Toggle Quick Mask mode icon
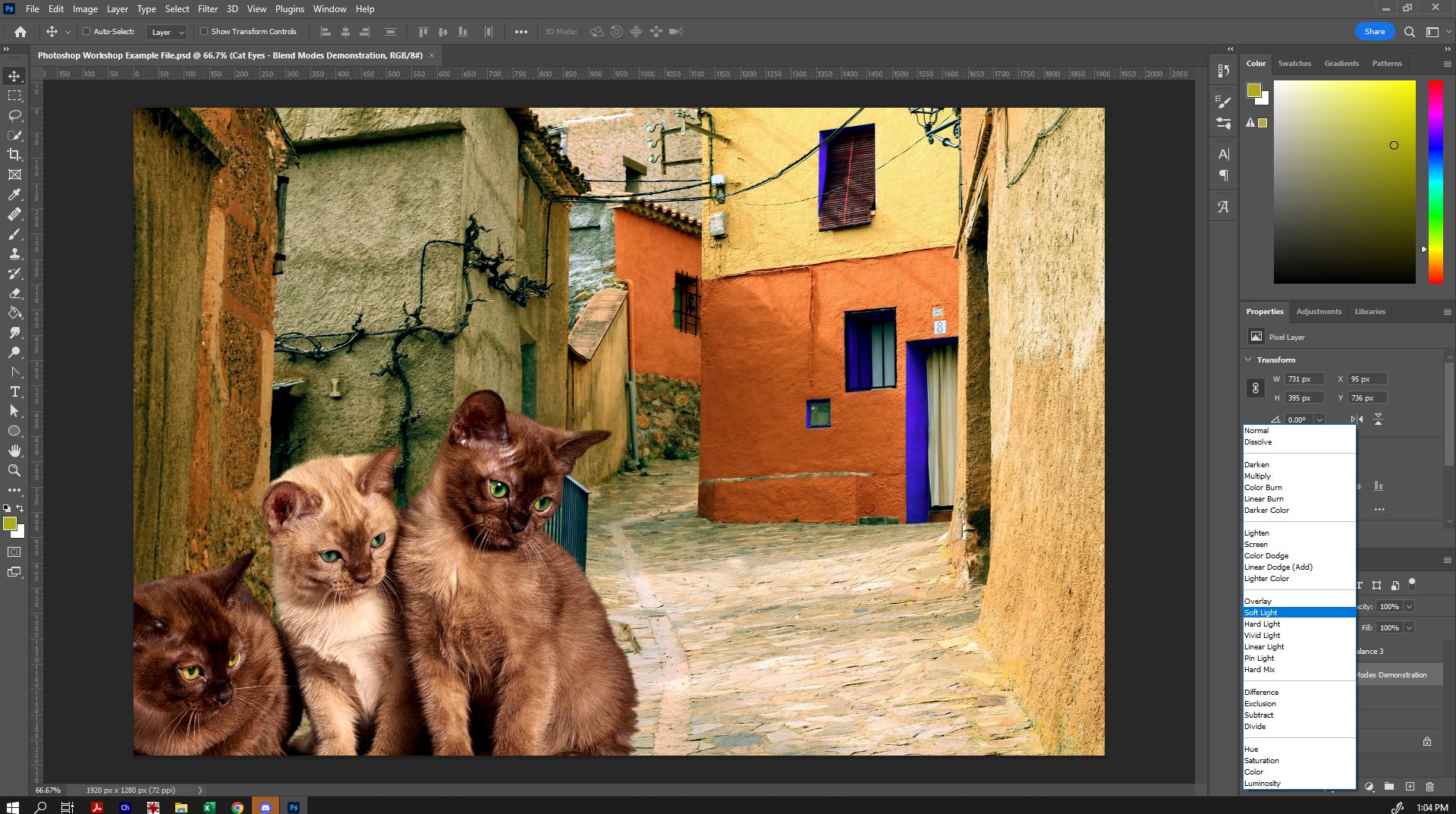 14,552
